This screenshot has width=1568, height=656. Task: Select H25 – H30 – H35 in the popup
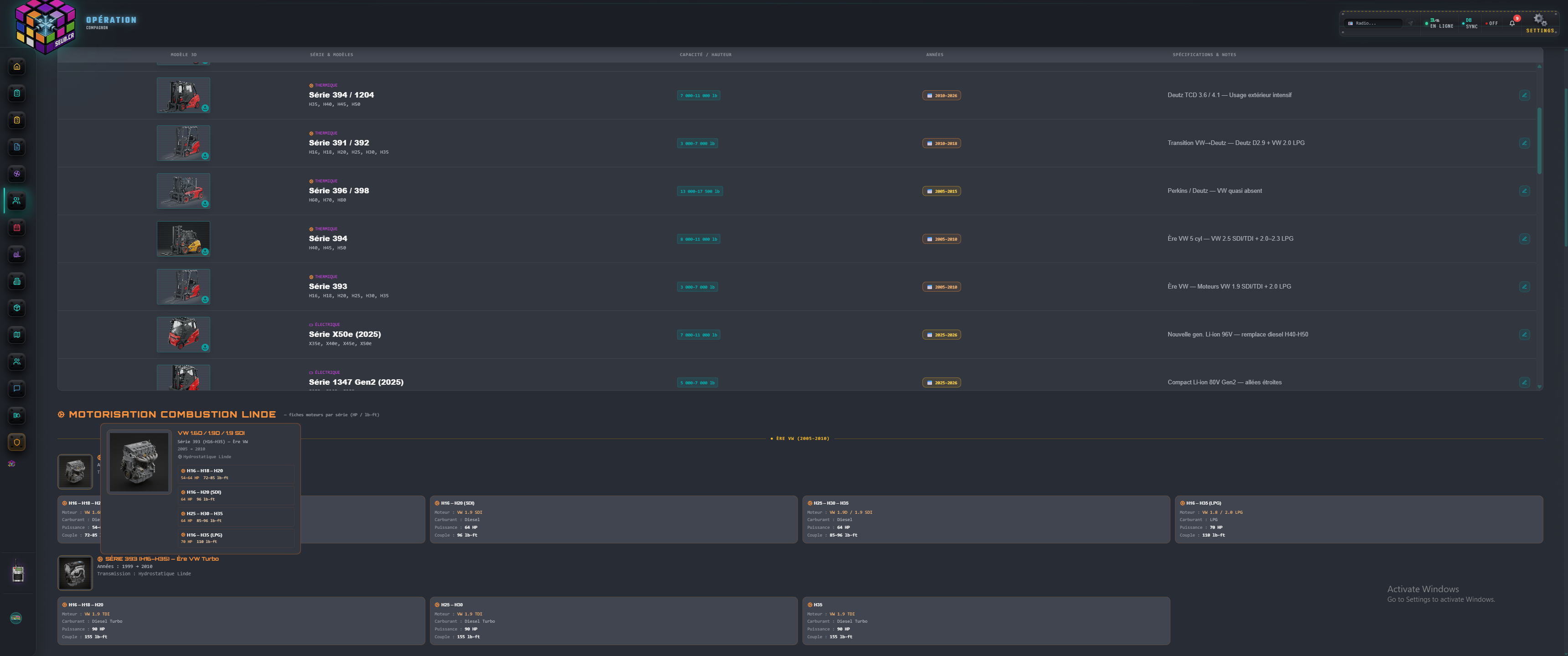click(236, 517)
